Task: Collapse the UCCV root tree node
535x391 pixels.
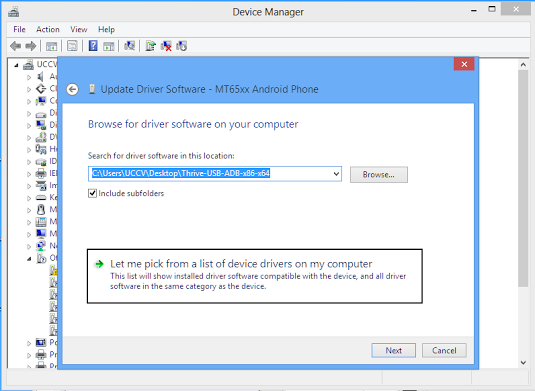Action: click(x=16, y=65)
